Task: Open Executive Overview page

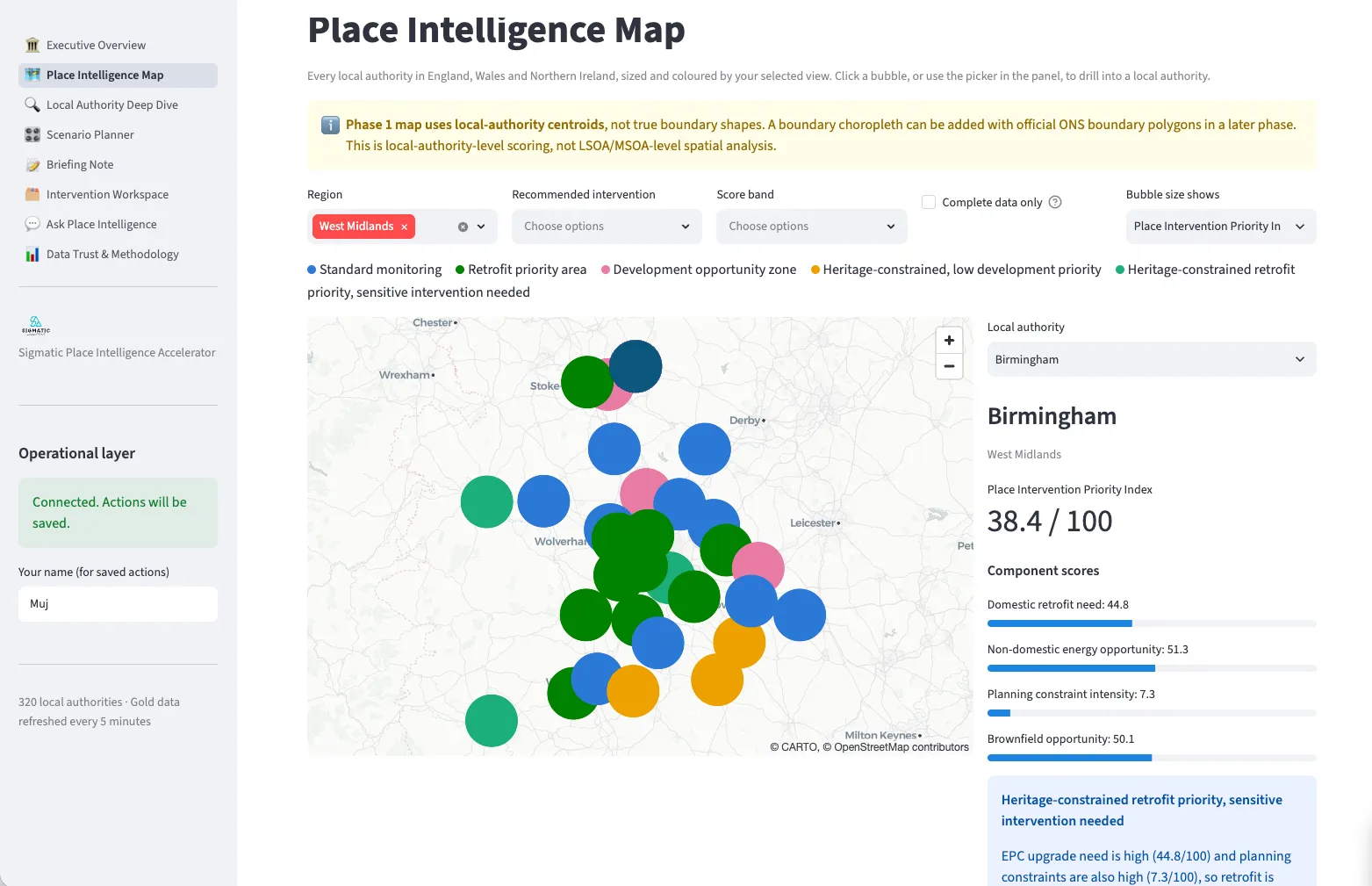Action: click(x=118, y=45)
